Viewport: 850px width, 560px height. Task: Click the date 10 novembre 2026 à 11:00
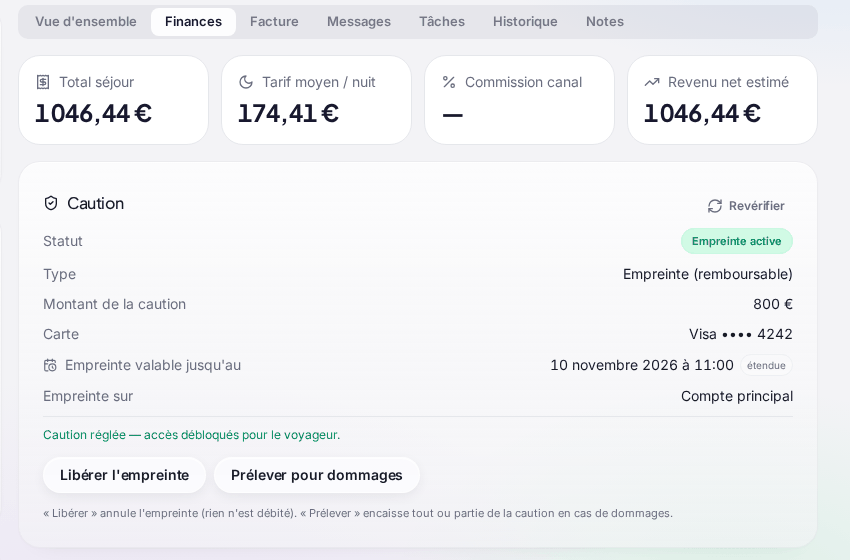point(642,365)
